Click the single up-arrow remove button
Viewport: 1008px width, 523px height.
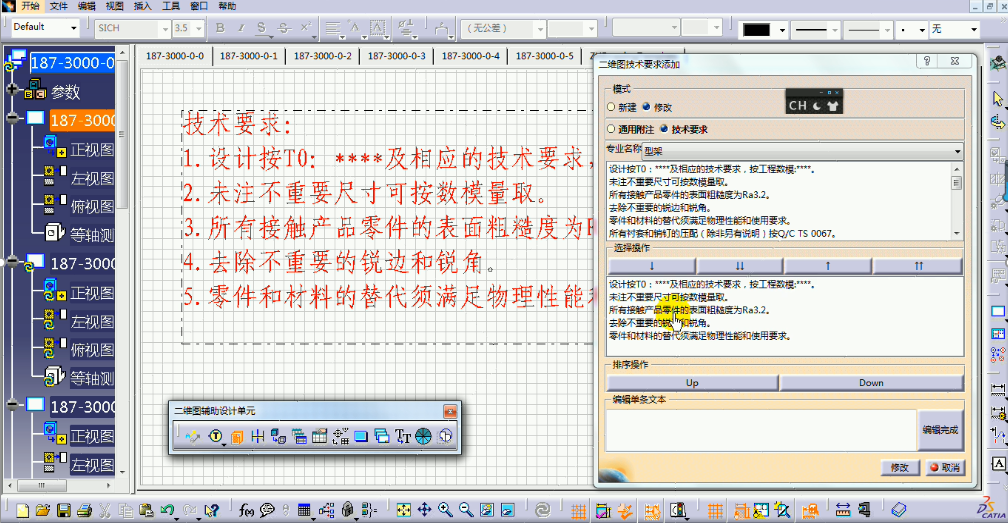(x=828, y=265)
